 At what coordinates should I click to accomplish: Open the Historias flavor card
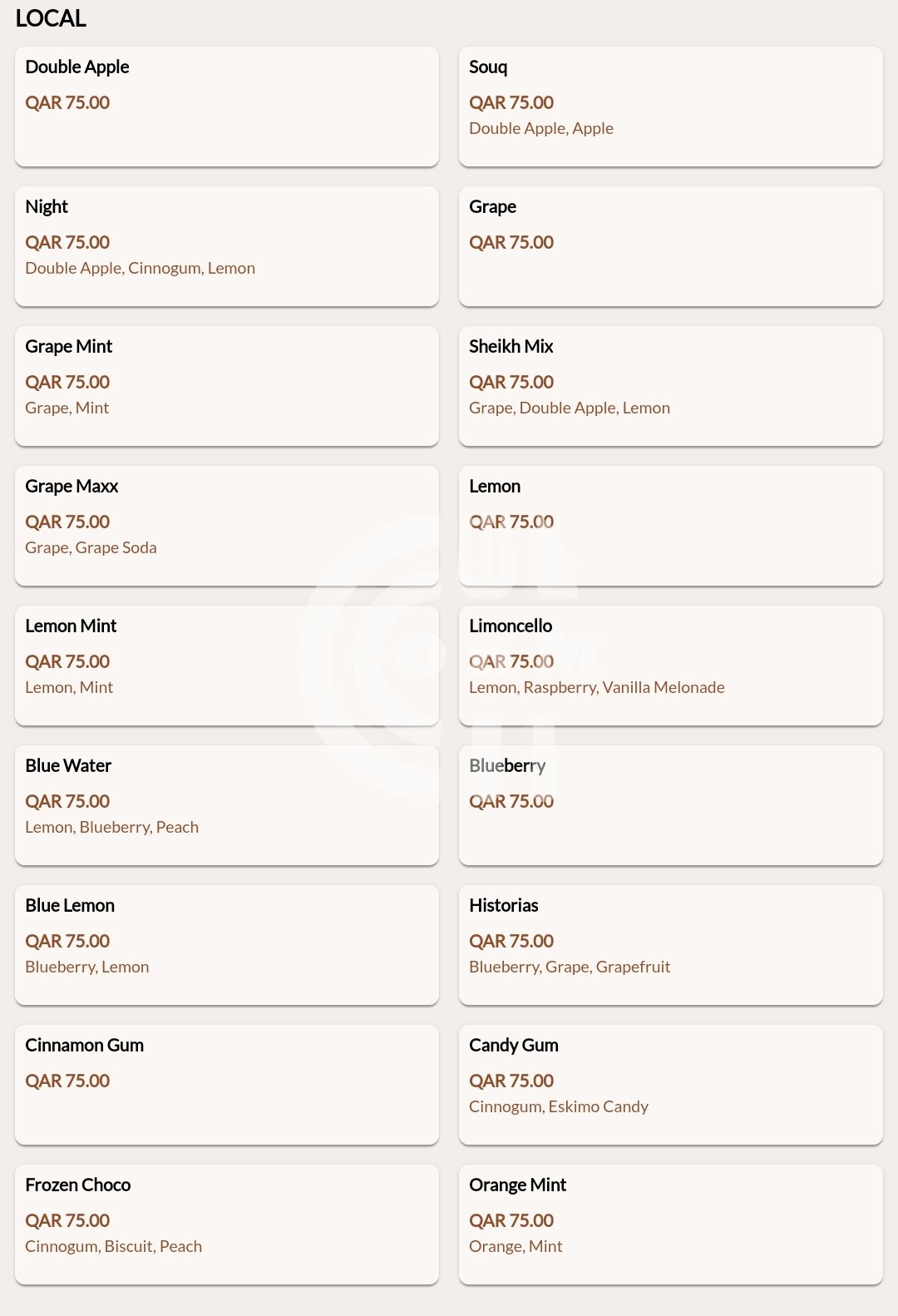[670, 944]
